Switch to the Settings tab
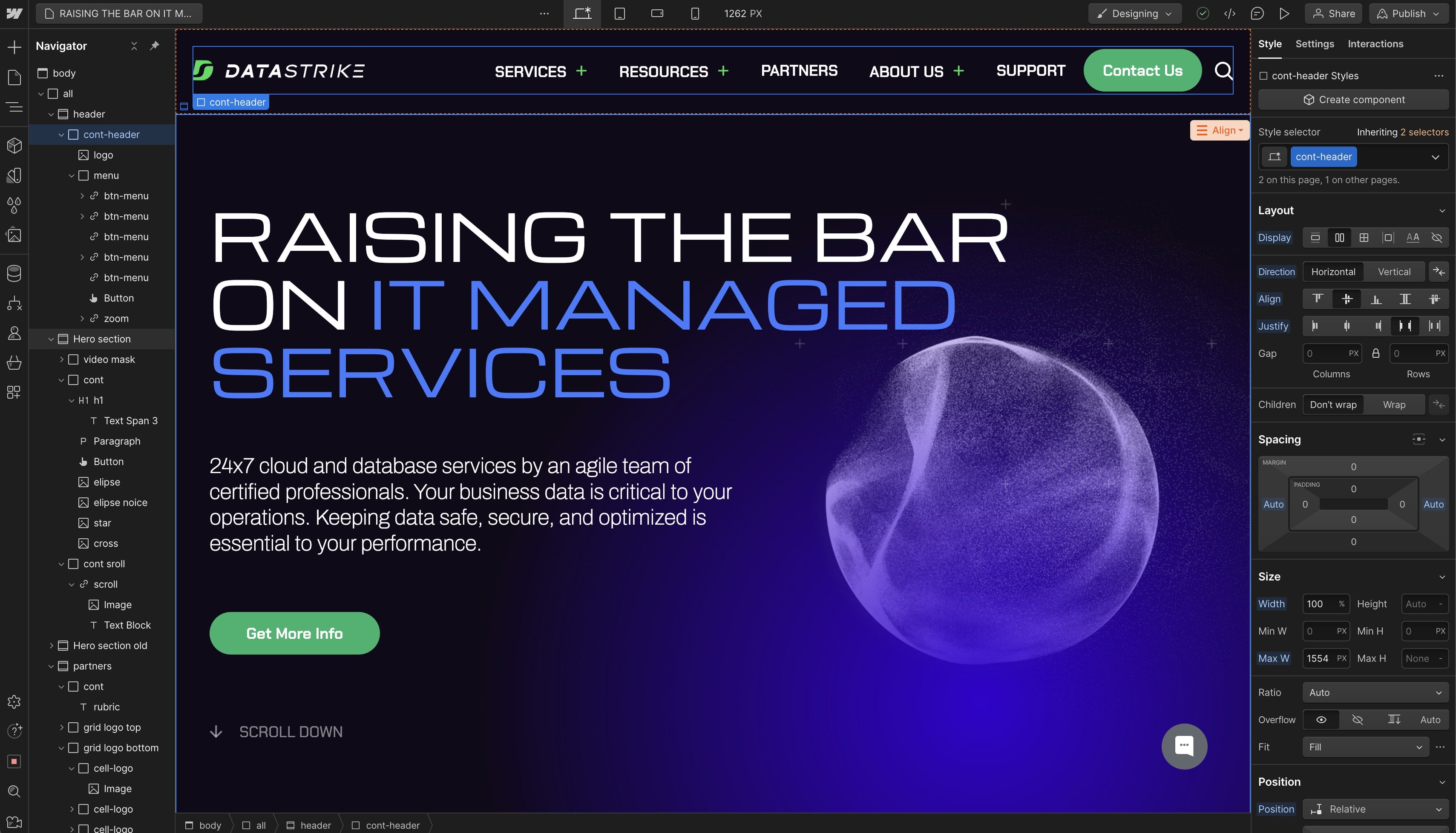Screen dimensions: 1456x833 click(x=1314, y=44)
